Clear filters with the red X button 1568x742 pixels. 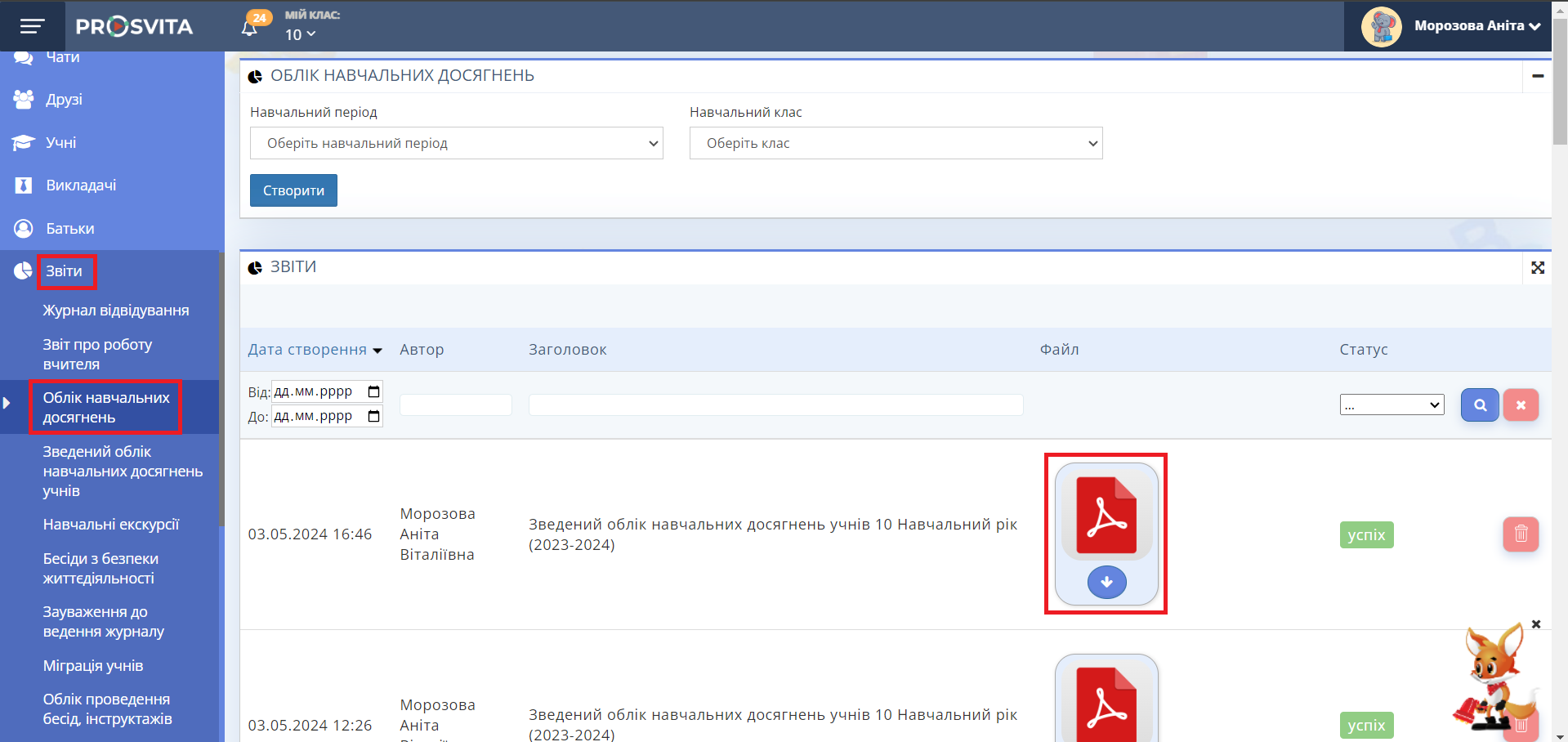[1520, 405]
